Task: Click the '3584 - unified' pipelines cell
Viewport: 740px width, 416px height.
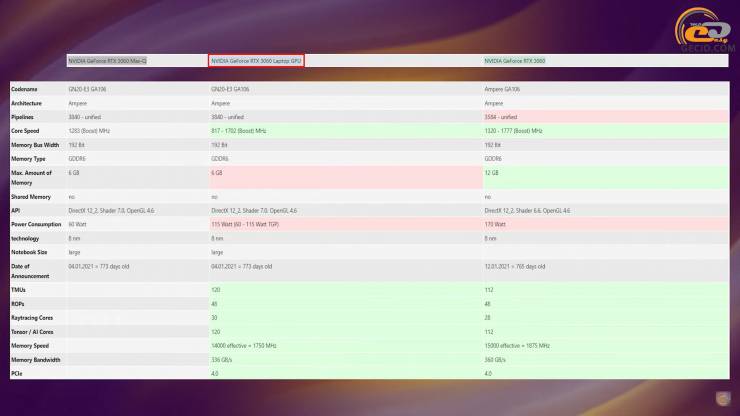Action: pyautogui.click(x=500, y=117)
